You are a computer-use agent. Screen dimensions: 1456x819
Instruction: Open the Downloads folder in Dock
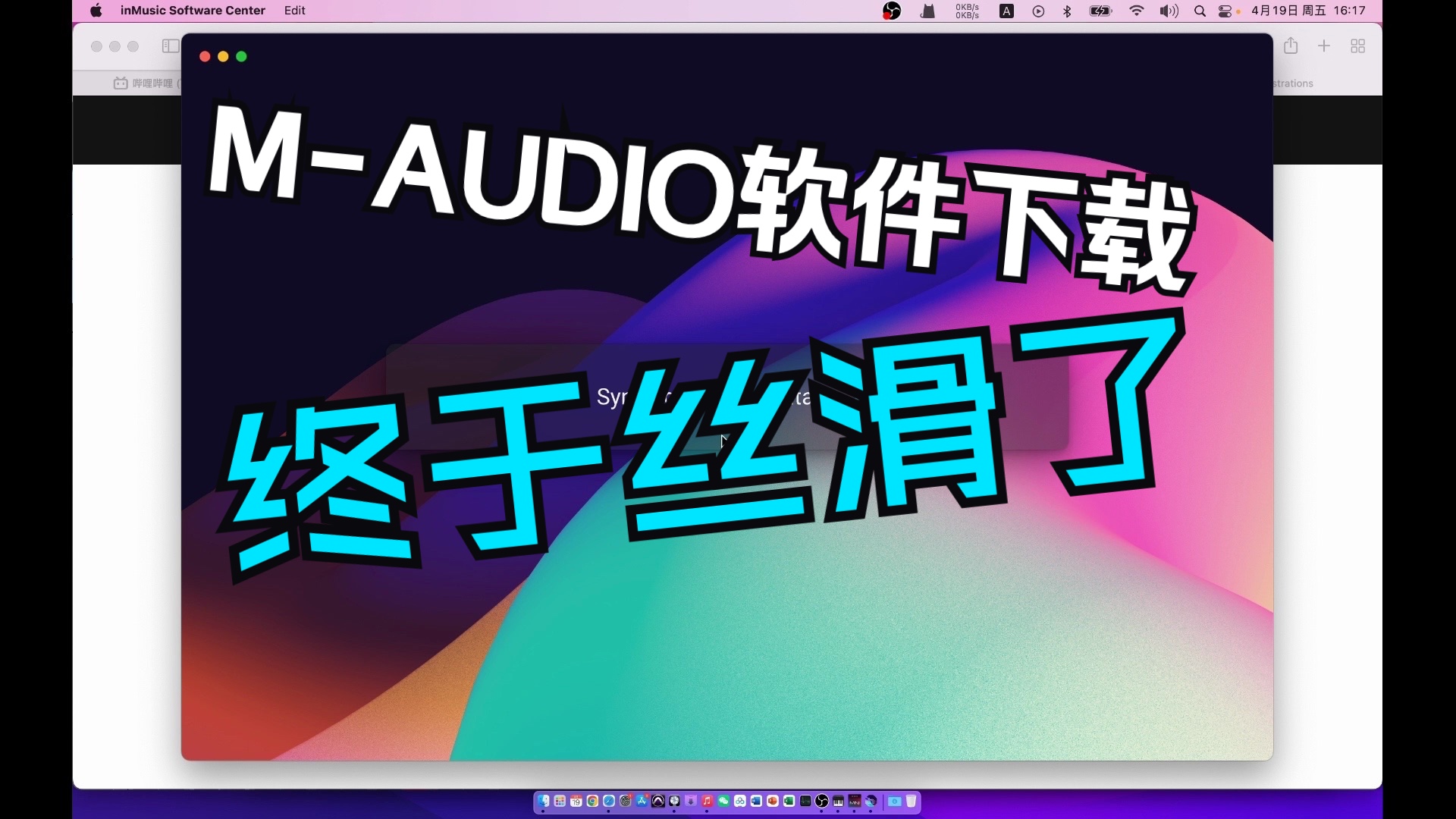[x=895, y=801]
